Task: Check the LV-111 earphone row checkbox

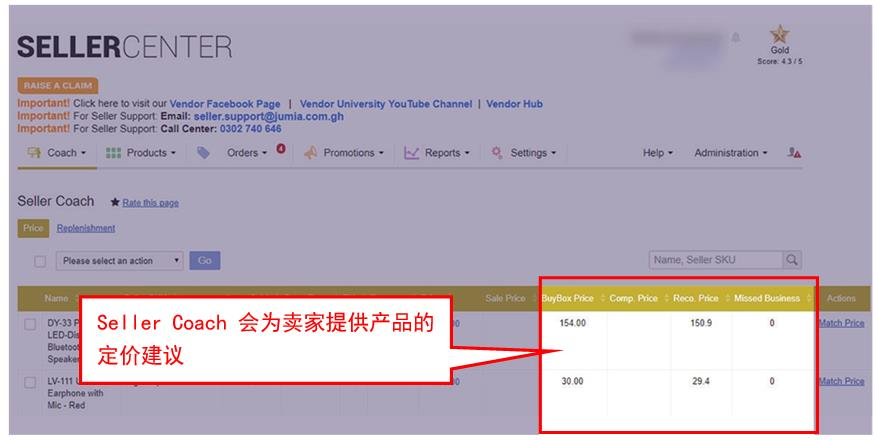Action: pos(30,382)
